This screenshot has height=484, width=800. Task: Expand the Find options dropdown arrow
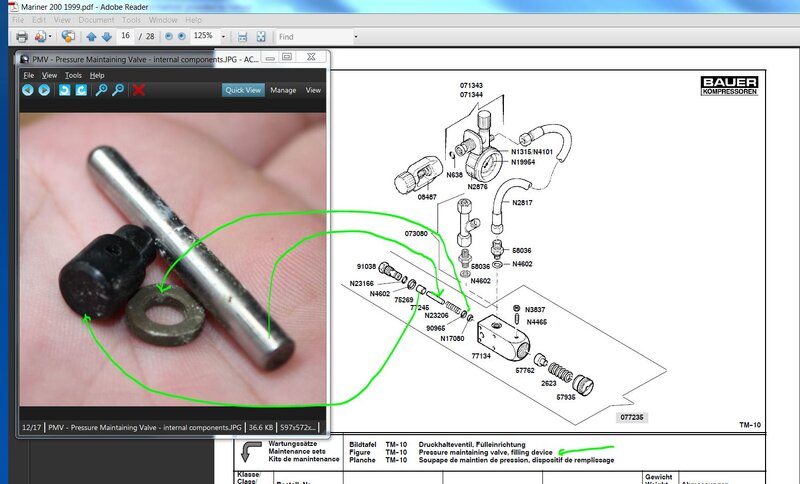click(x=355, y=37)
